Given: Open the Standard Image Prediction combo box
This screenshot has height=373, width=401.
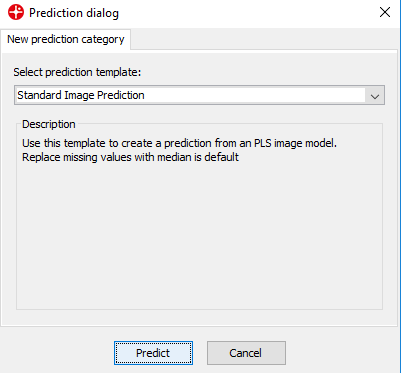Looking at the screenshot, I should (199, 95).
